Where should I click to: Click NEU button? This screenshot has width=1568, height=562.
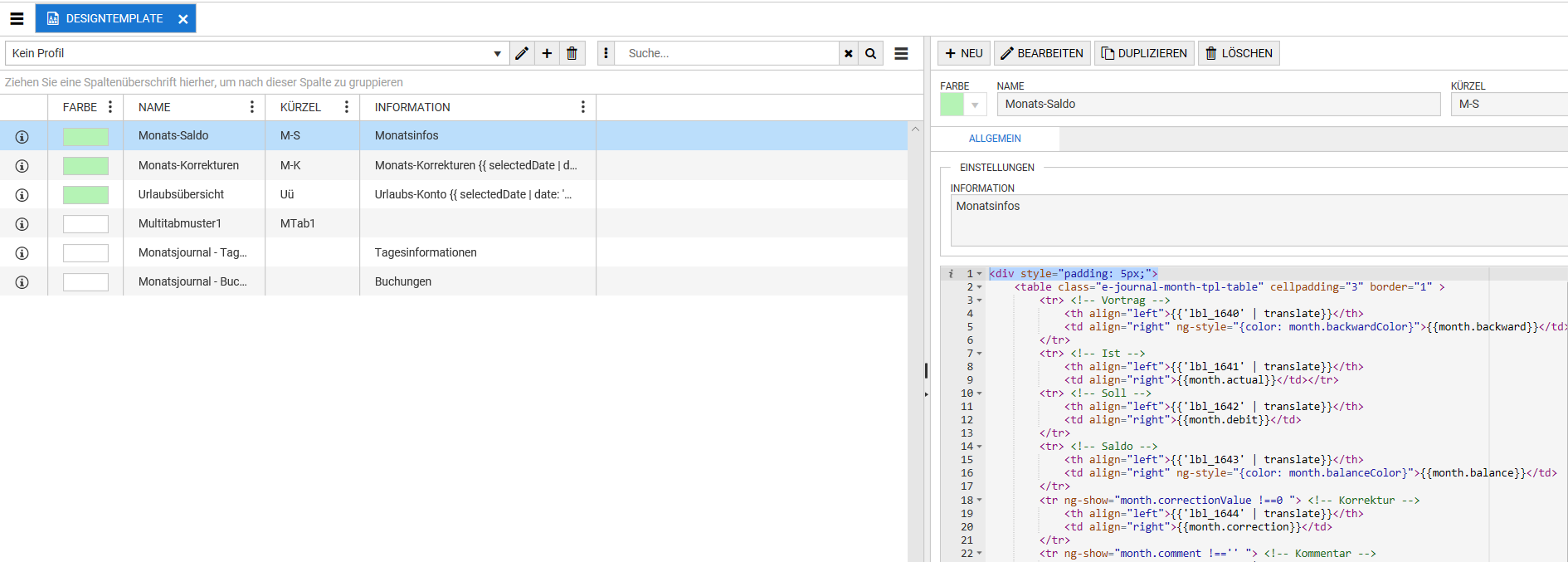click(964, 53)
